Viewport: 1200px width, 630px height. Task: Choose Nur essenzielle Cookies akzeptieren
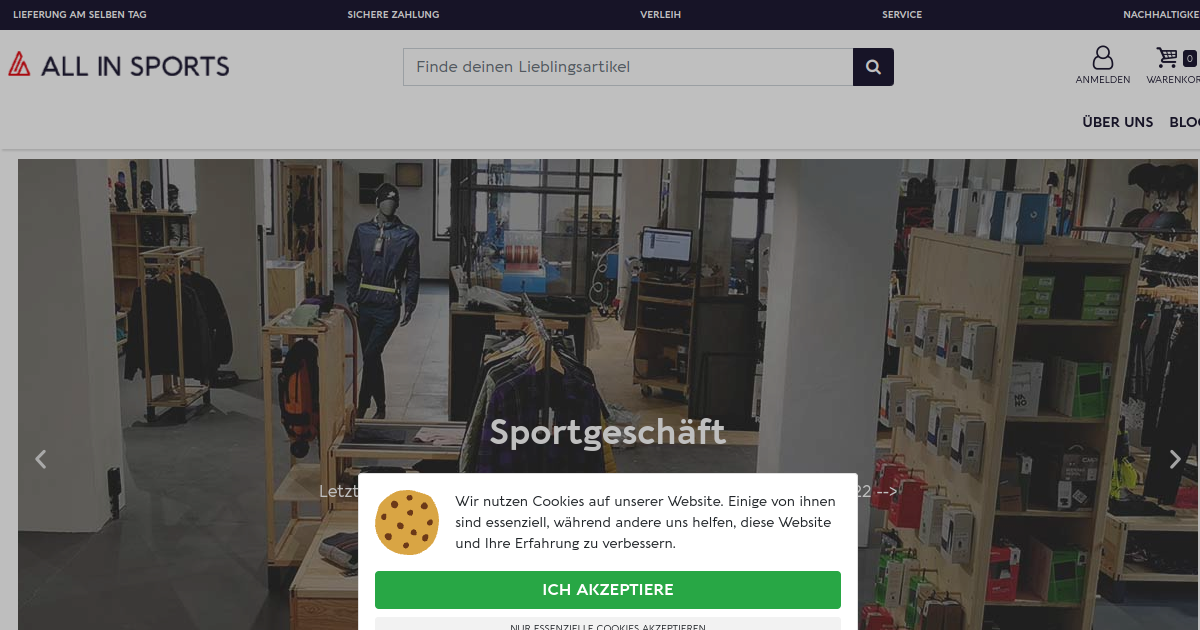pyautogui.click(x=608, y=624)
